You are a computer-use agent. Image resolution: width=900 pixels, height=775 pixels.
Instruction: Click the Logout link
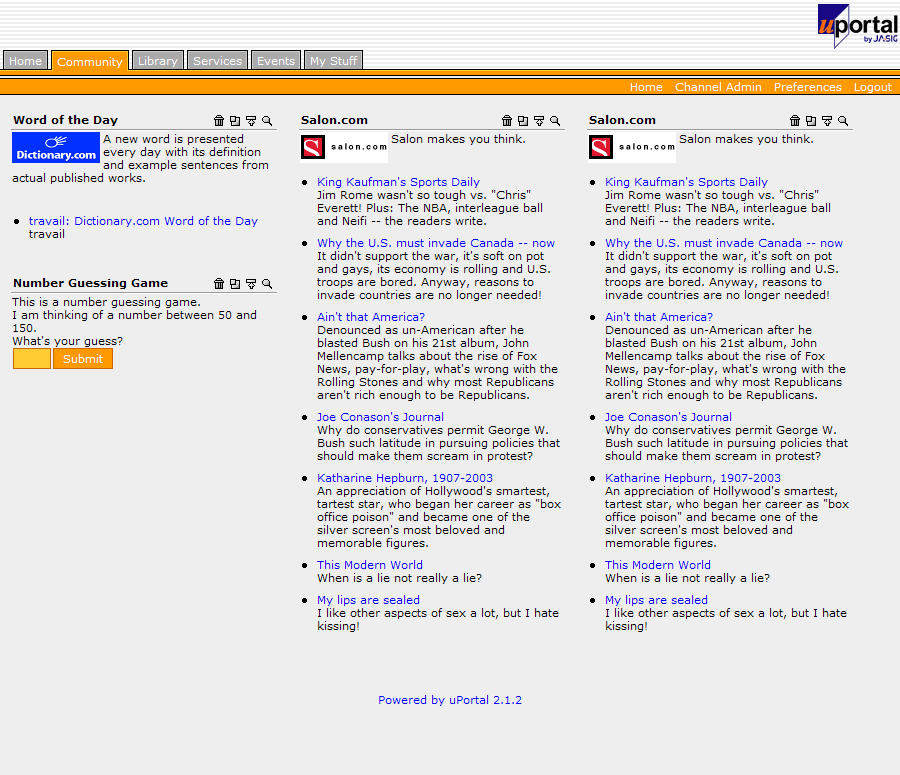(x=872, y=87)
